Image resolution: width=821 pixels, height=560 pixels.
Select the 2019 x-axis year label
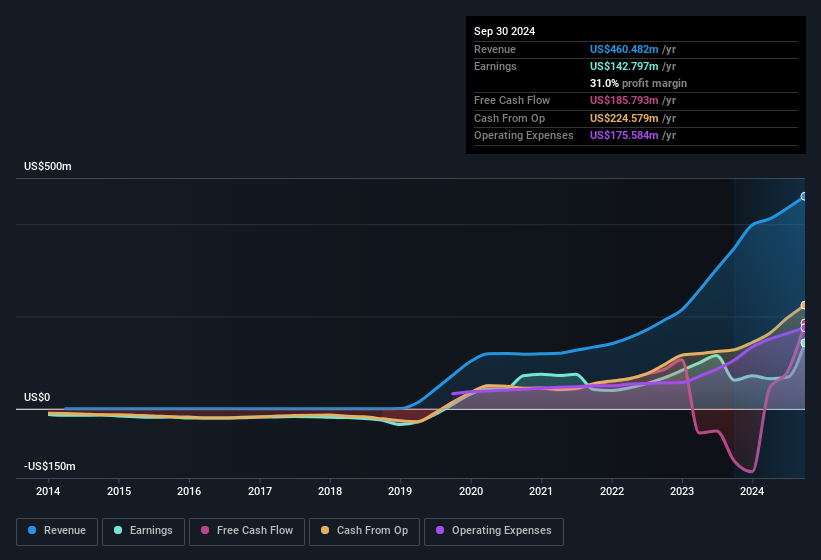[x=400, y=491]
